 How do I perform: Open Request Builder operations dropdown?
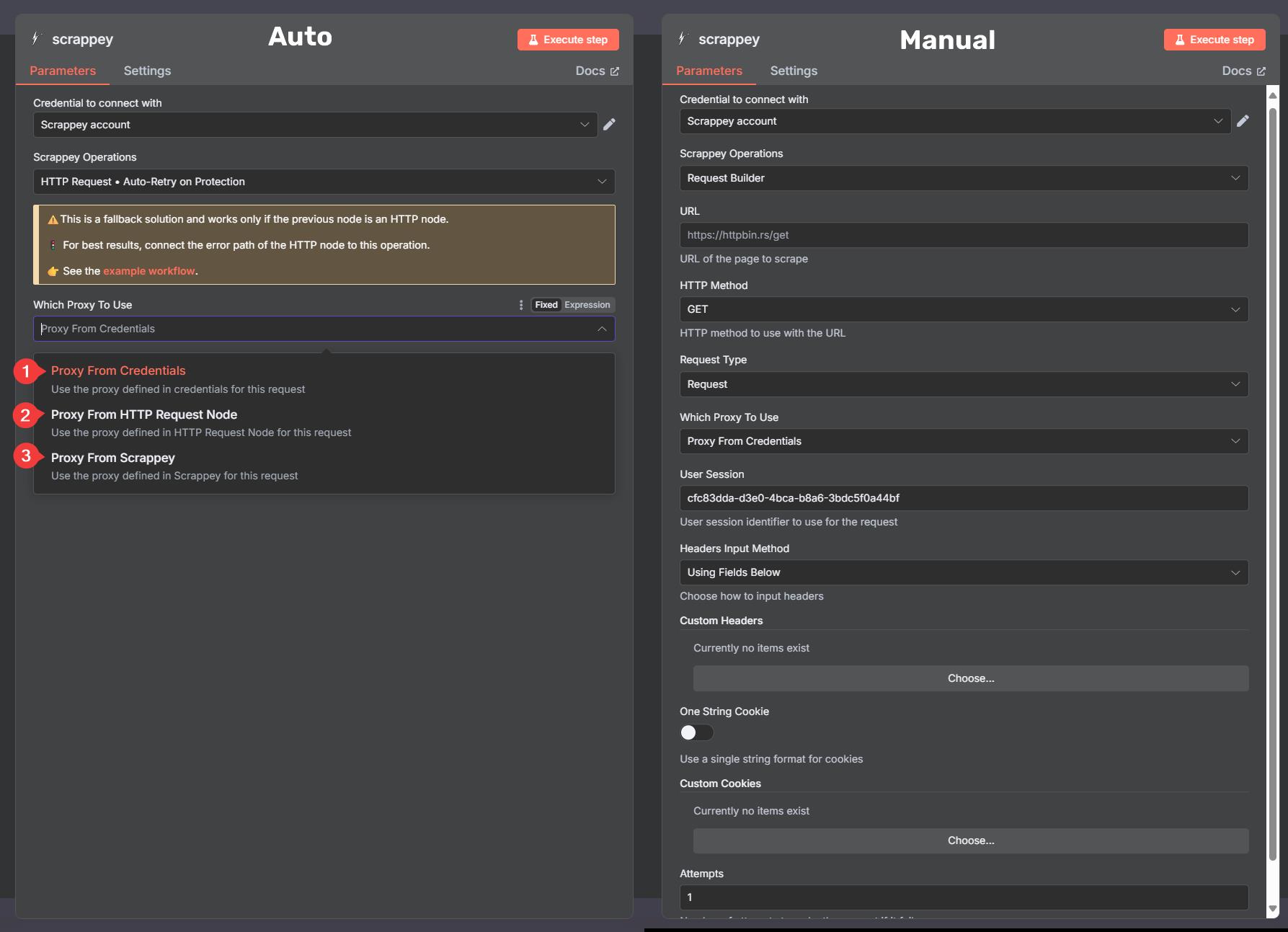coord(964,178)
